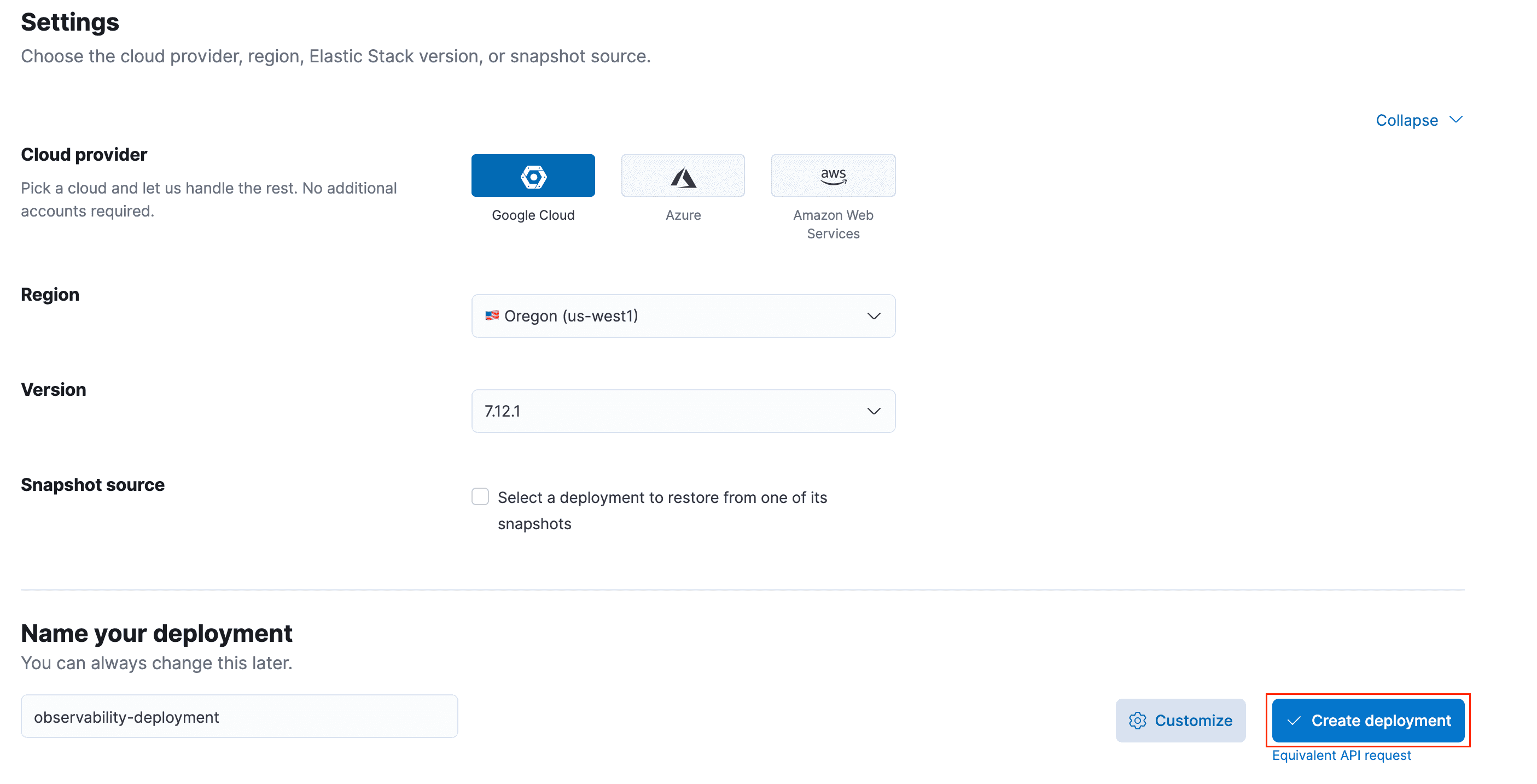This screenshot has width=1537, height=784.
Task: Enable the restore from snapshot checkbox
Action: click(x=480, y=496)
